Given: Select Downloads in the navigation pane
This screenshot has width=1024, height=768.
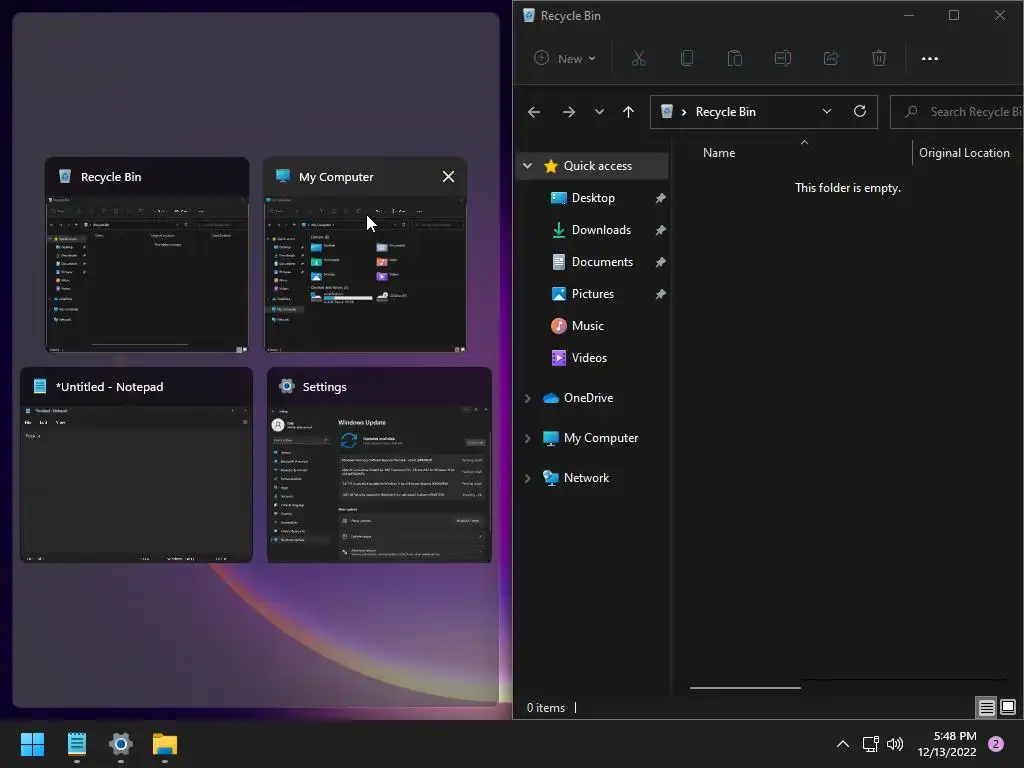Looking at the screenshot, I should [601, 230].
